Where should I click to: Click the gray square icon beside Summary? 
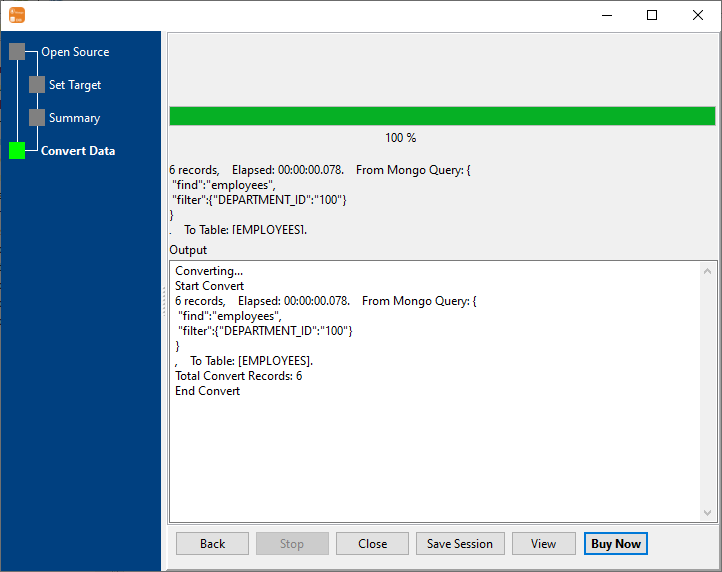pos(37,118)
